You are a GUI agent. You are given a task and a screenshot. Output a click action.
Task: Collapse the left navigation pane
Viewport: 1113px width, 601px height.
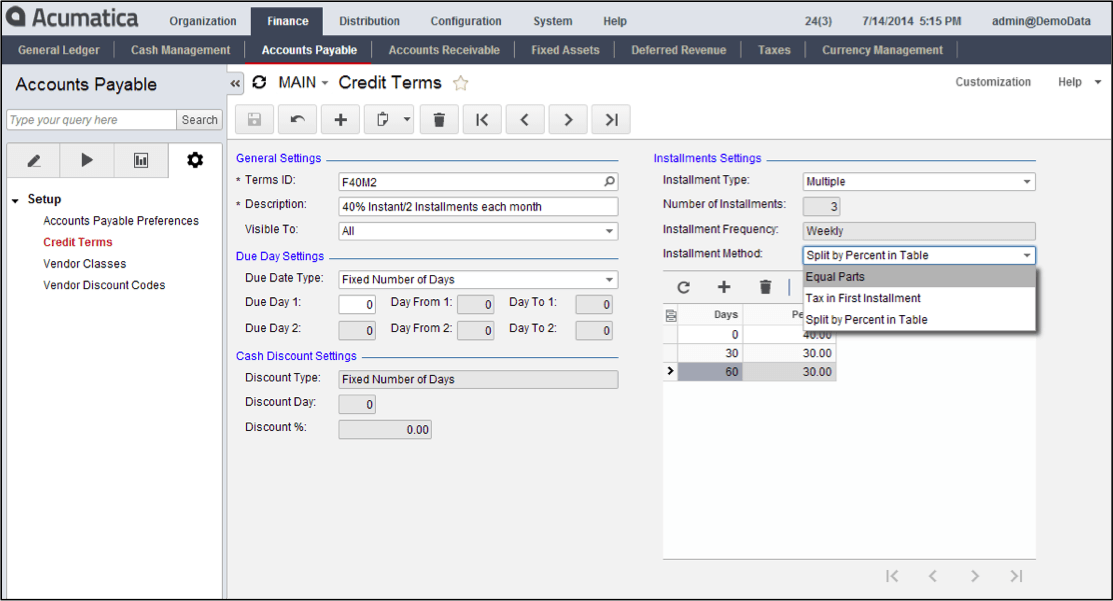pyautogui.click(x=235, y=83)
